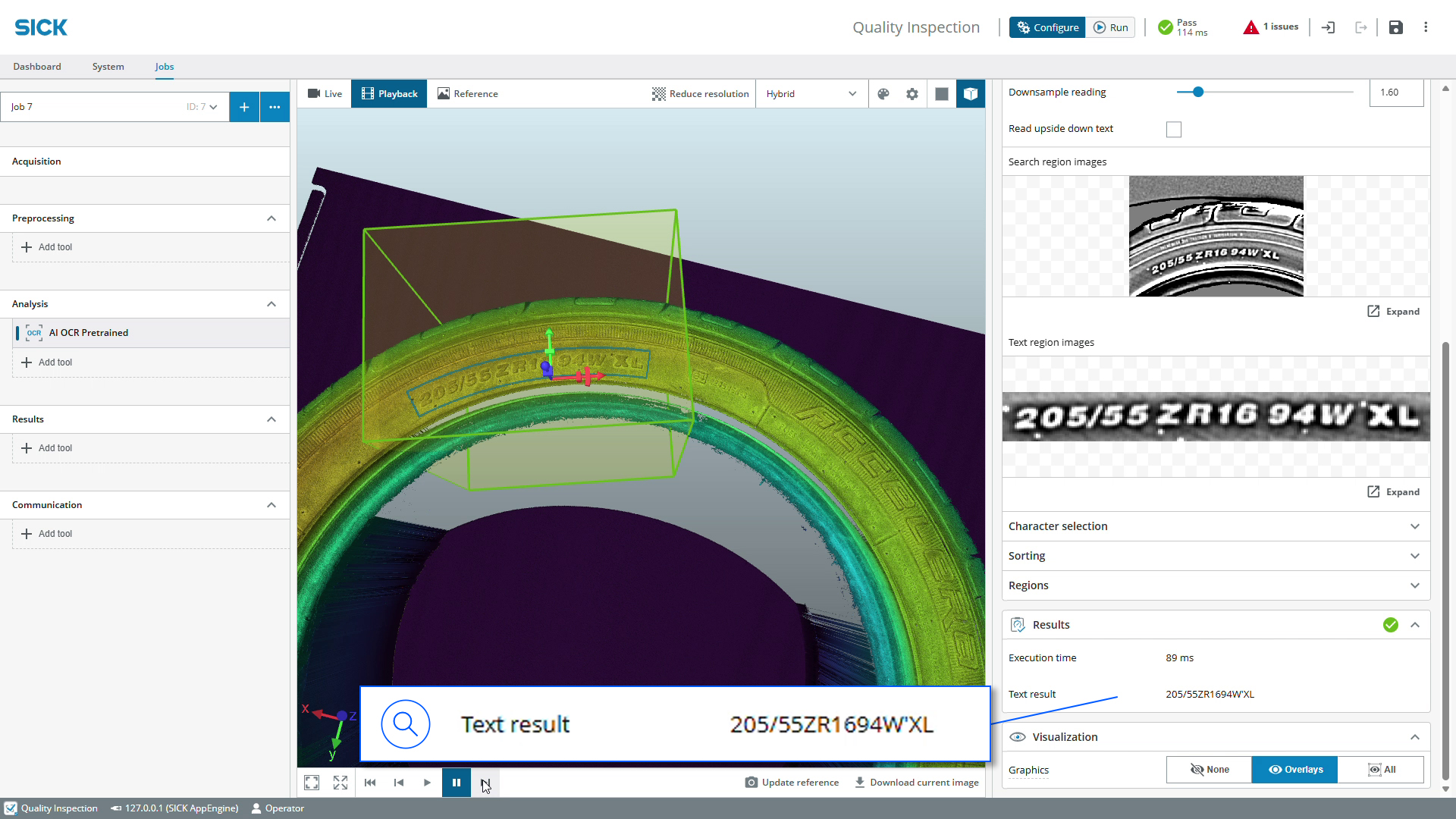Set Graphics to None
Screen dimensions: 1456x819
[1210, 770]
